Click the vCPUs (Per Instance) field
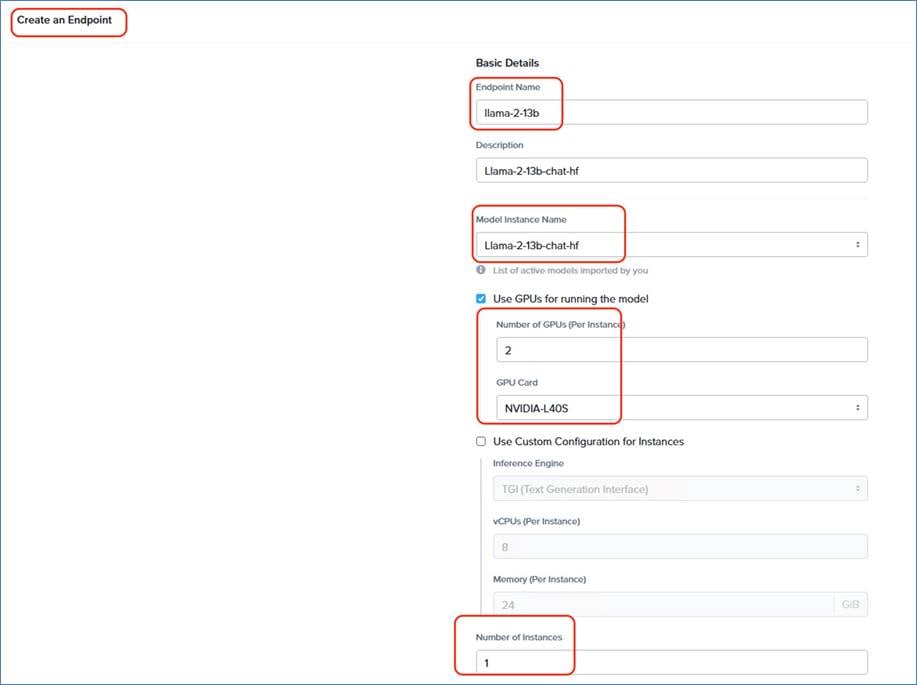Image resolution: width=917 pixels, height=685 pixels. tap(680, 546)
